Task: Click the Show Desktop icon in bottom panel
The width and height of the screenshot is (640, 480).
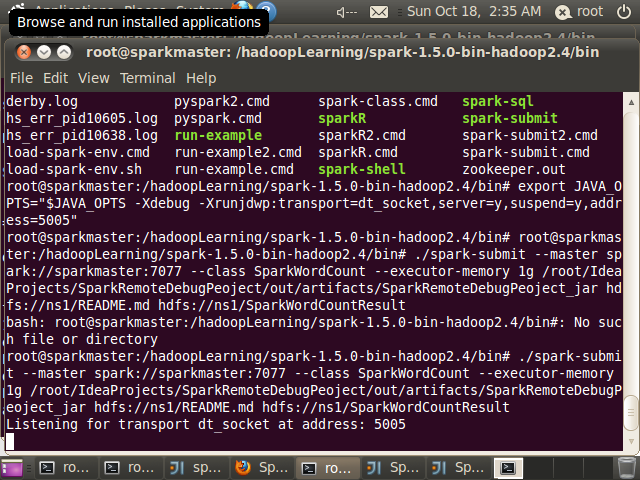Action: 12,468
